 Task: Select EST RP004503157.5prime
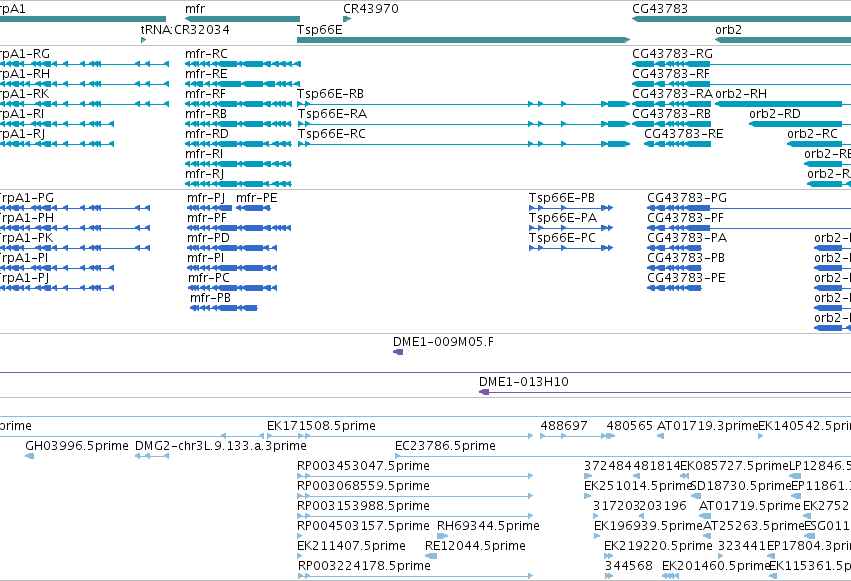pyautogui.click(x=363, y=526)
